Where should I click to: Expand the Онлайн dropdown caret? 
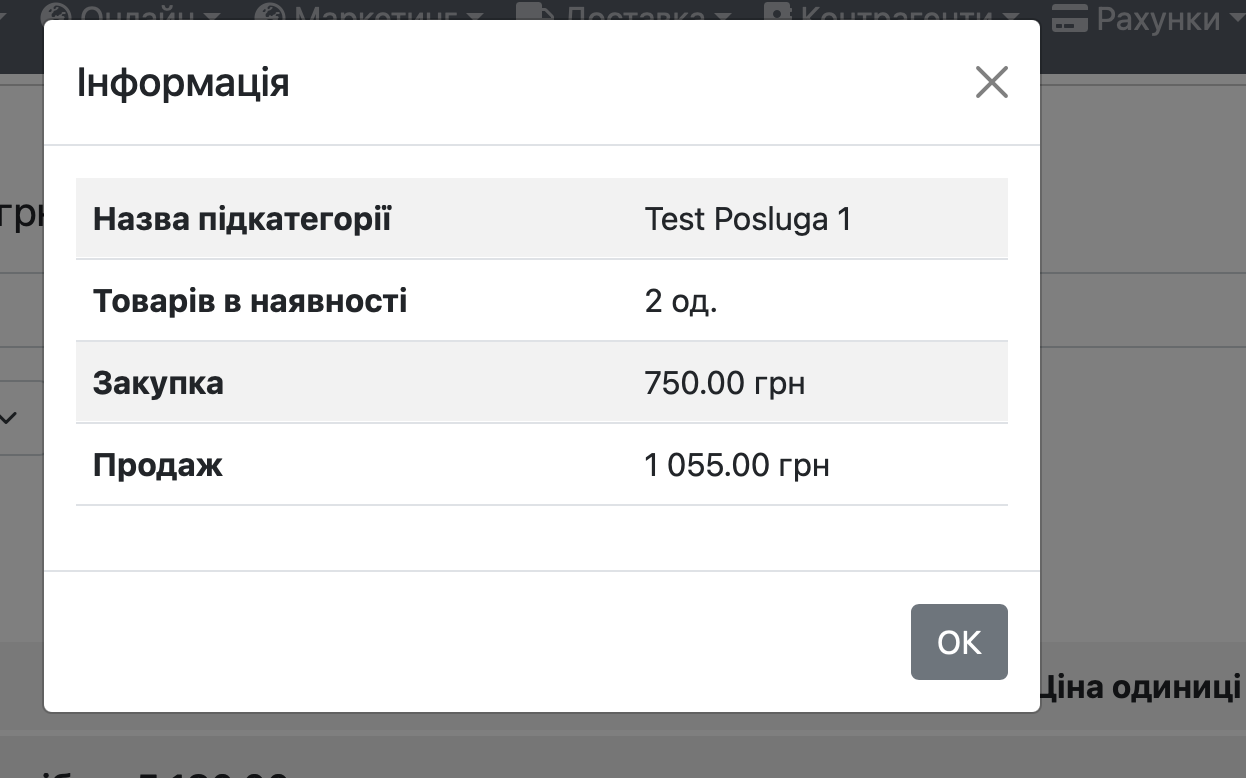(x=211, y=18)
